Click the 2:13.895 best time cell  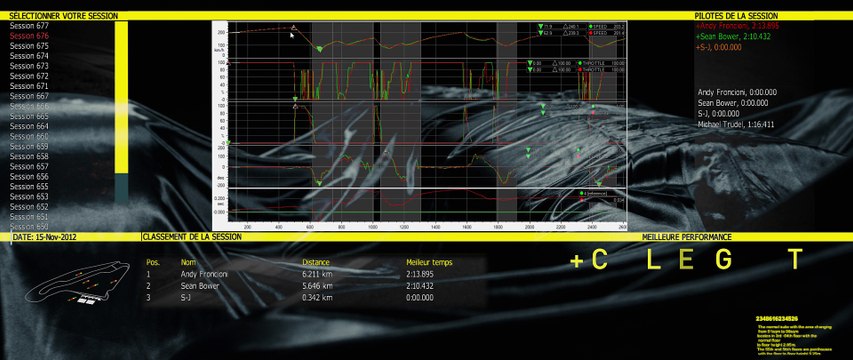tap(420, 275)
